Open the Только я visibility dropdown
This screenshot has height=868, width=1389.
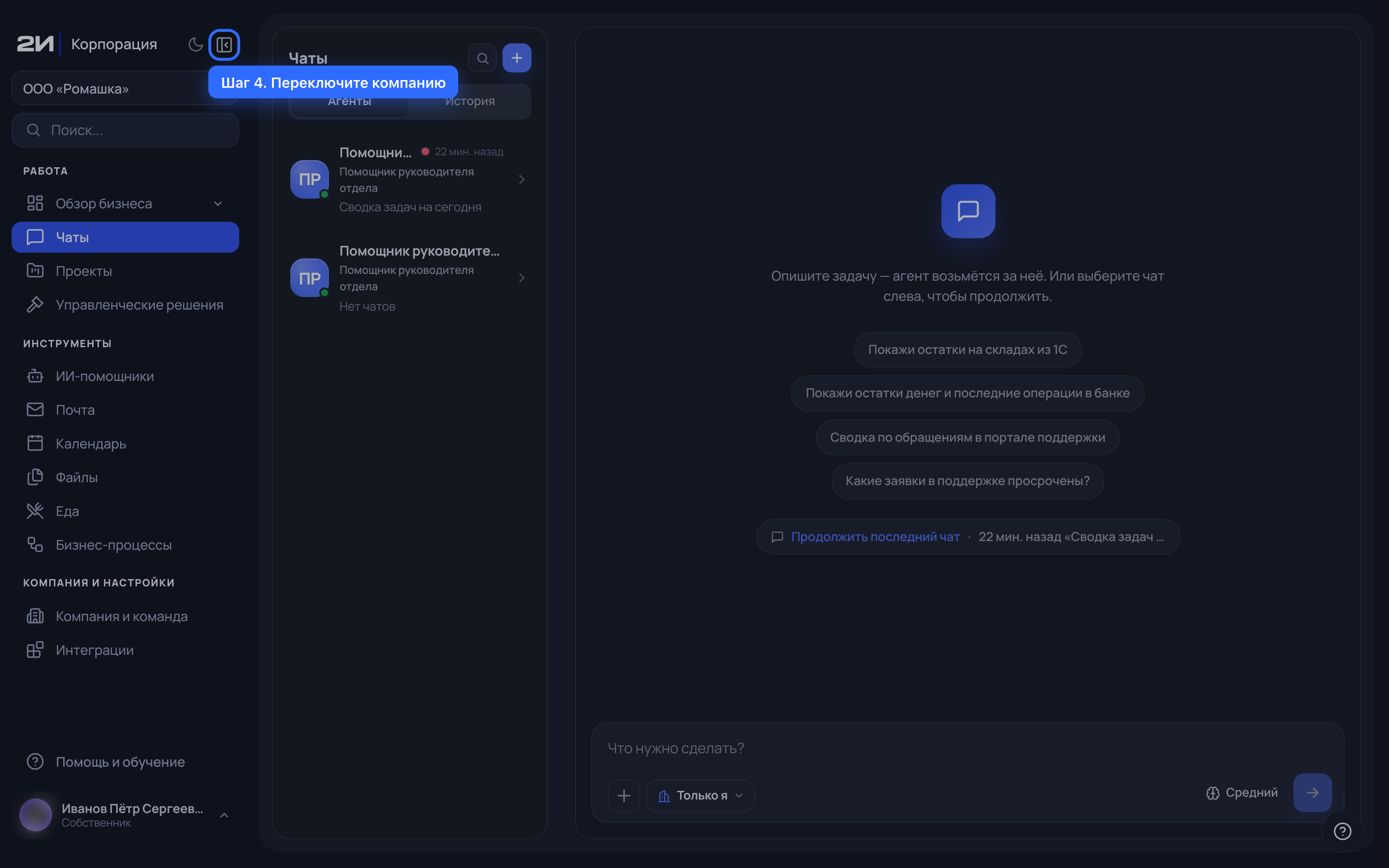pyautogui.click(x=700, y=796)
